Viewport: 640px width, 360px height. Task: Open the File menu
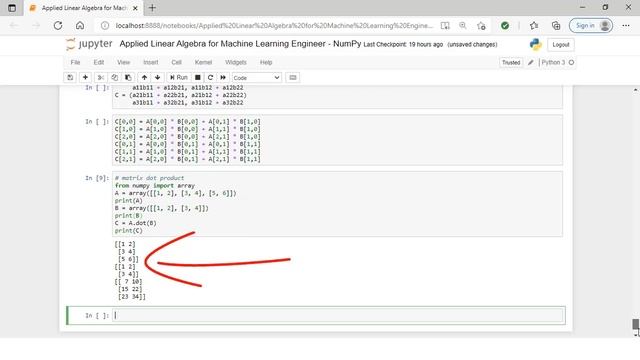(75, 62)
